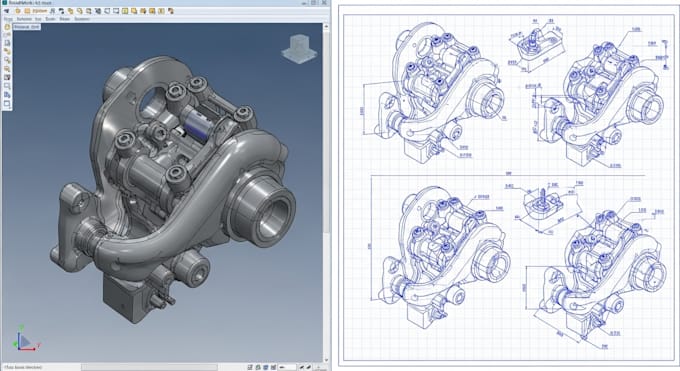The height and width of the screenshot is (371, 680).
Task: Click the empty rectangle icon ending the left toolbar
Action: [x=7, y=104]
